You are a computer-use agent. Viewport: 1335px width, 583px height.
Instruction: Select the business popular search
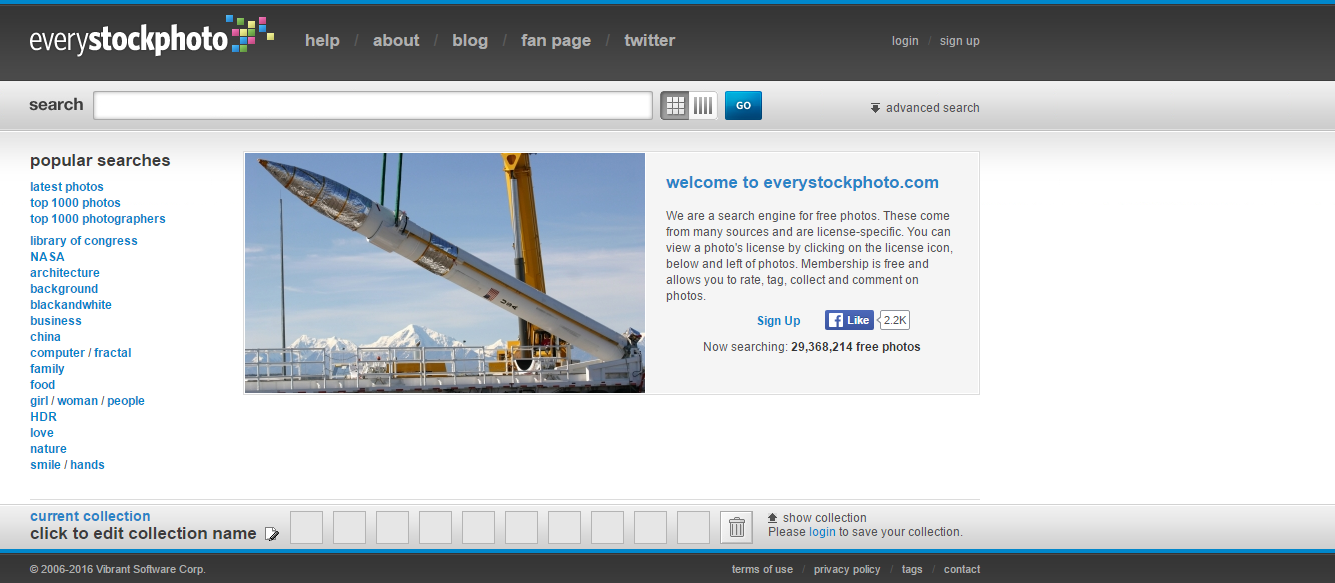(56, 321)
